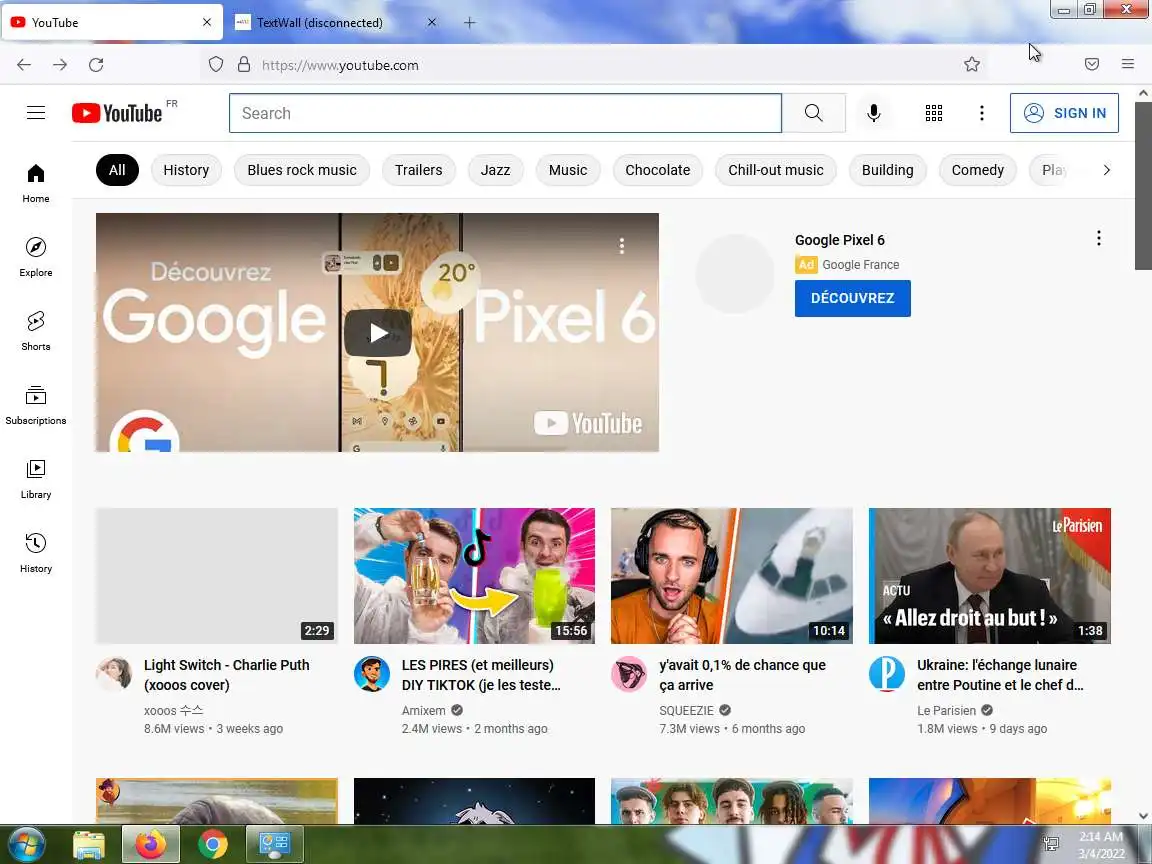1152x864 pixels.
Task: Open a new browser tab
Action: pos(469,23)
